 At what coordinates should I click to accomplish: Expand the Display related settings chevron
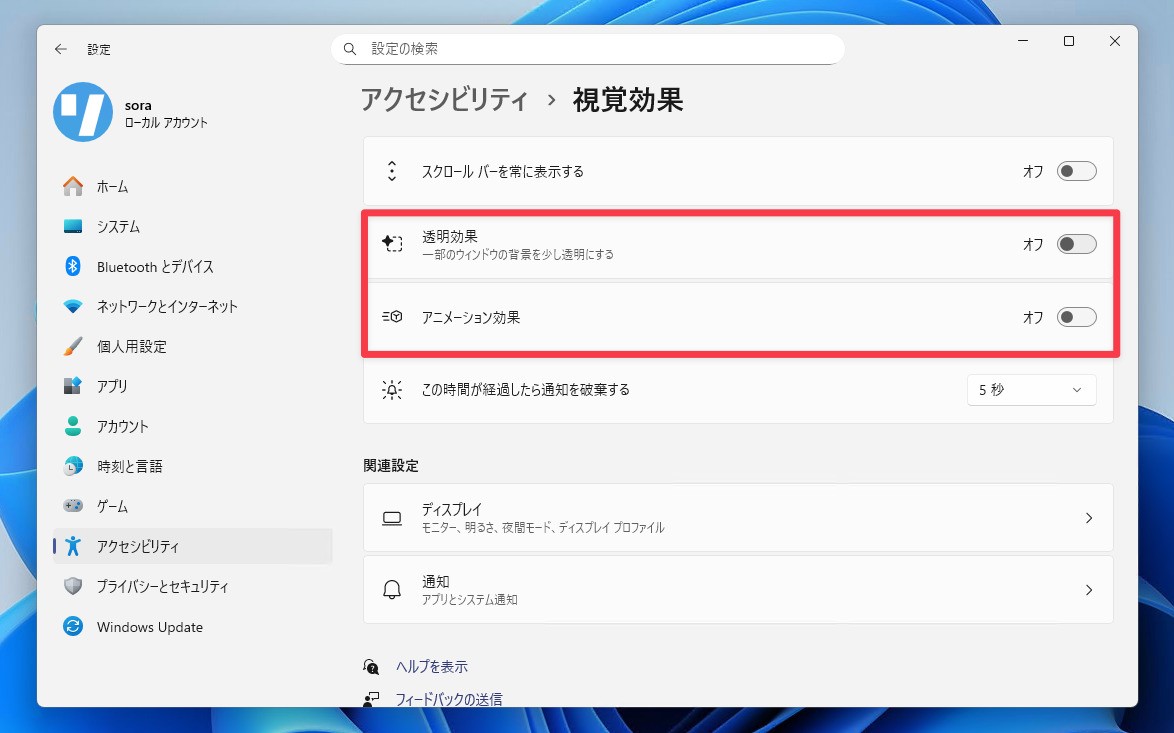pyautogui.click(x=1089, y=518)
